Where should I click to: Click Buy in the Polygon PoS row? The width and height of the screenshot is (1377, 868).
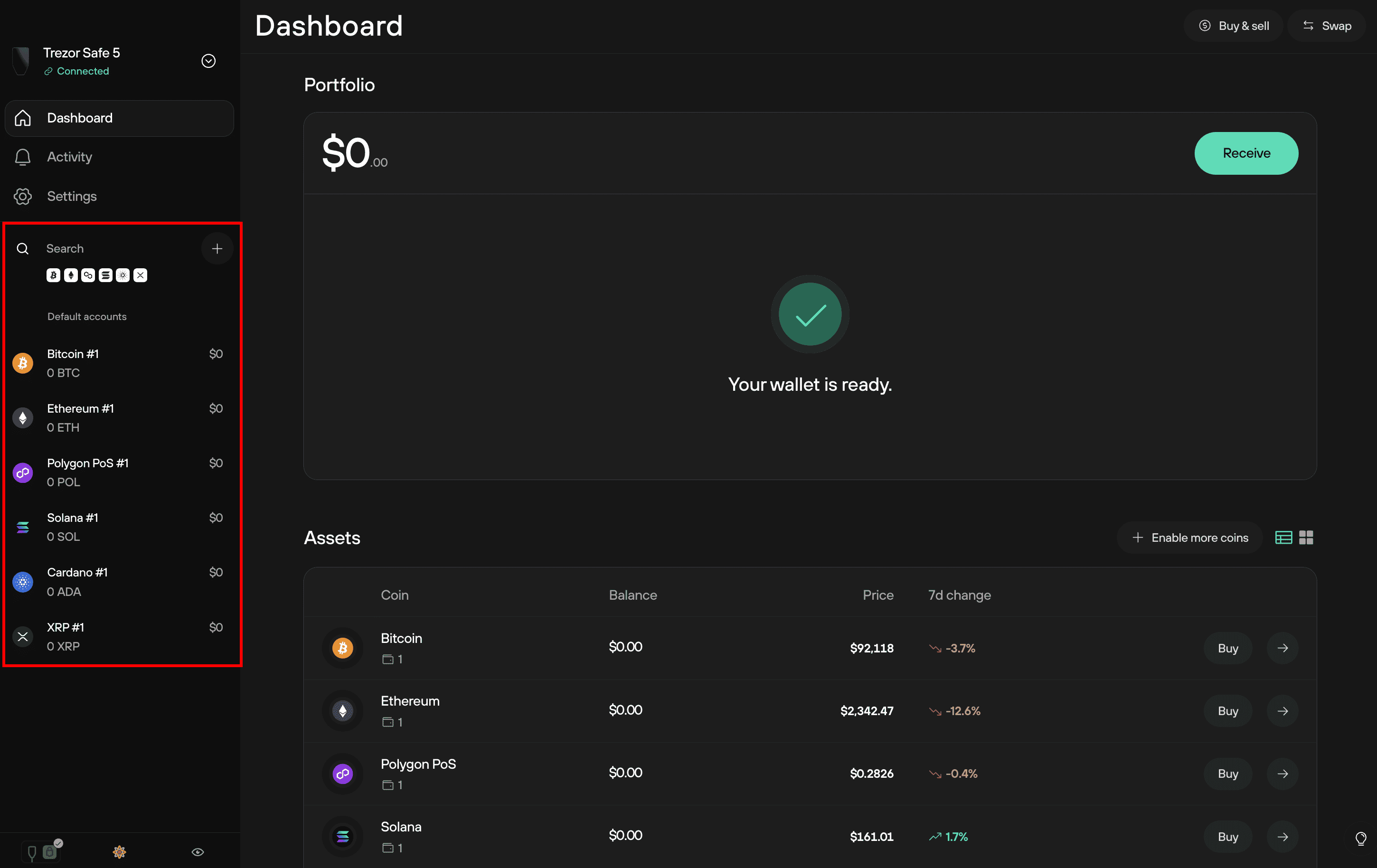(x=1228, y=774)
